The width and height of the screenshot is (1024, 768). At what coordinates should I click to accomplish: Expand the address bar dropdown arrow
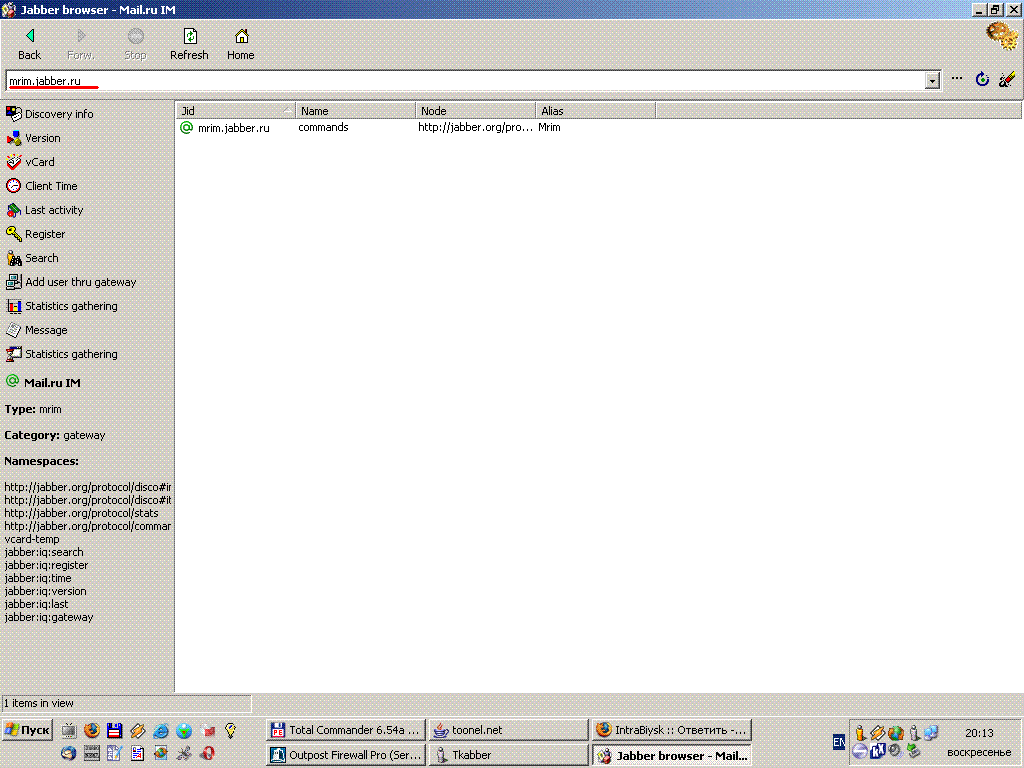point(932,80)
